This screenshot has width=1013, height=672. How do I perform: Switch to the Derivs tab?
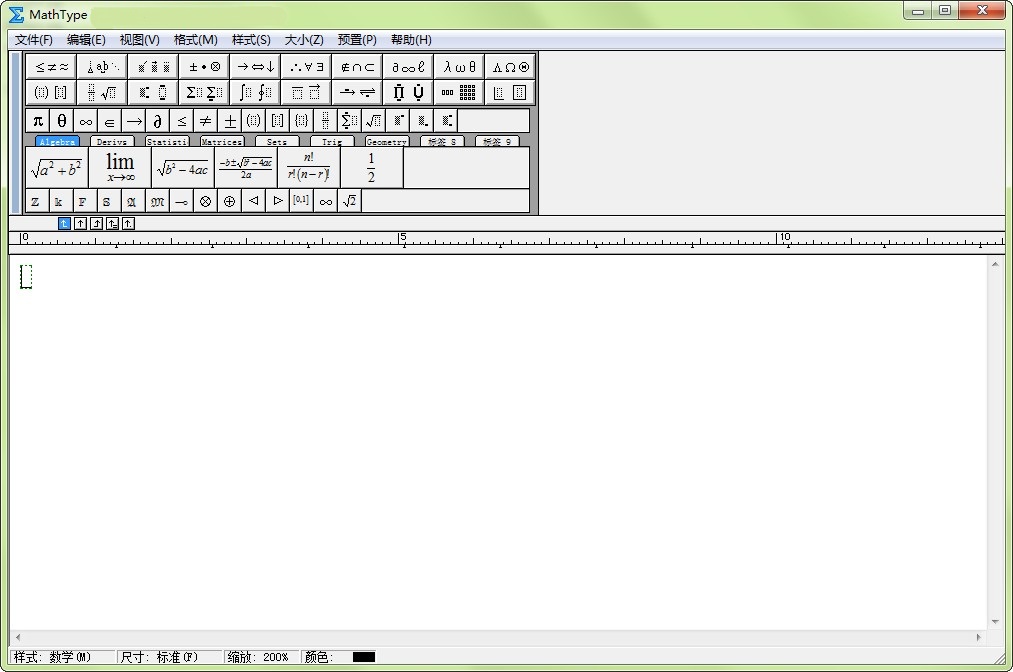pyautogui.click(x=112, y=142)
